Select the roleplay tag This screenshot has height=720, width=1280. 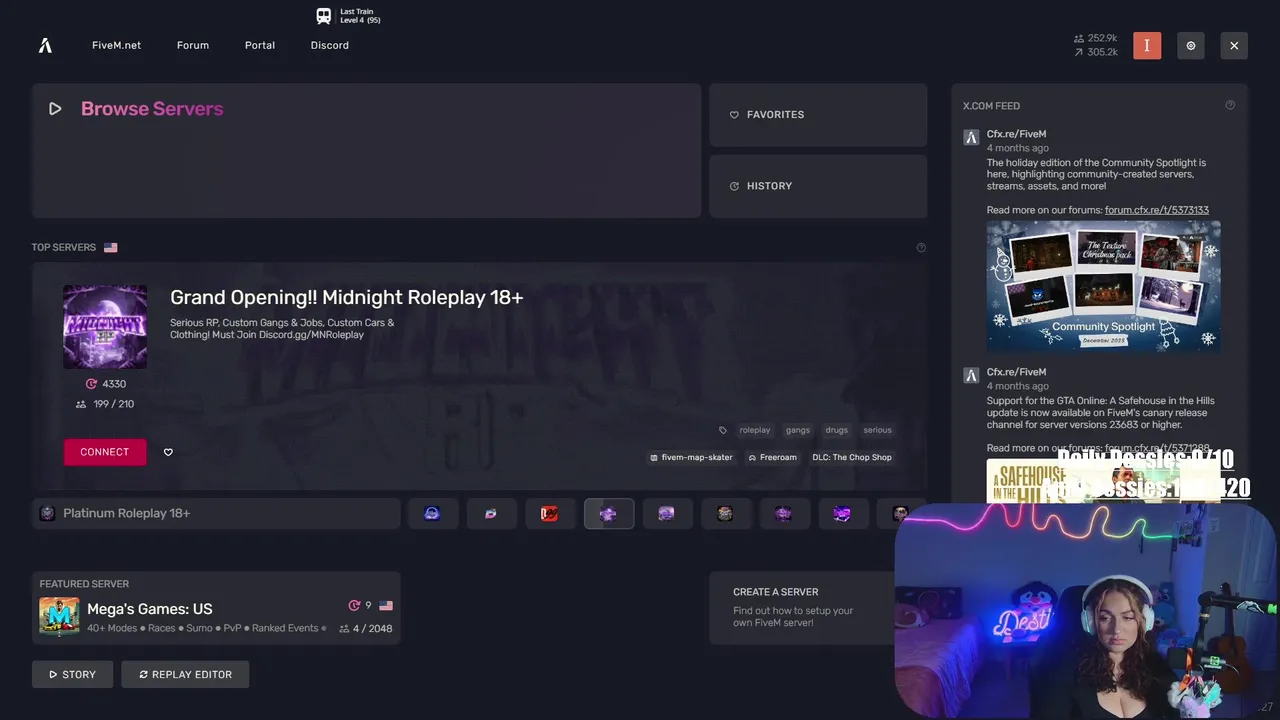[755, 430]
